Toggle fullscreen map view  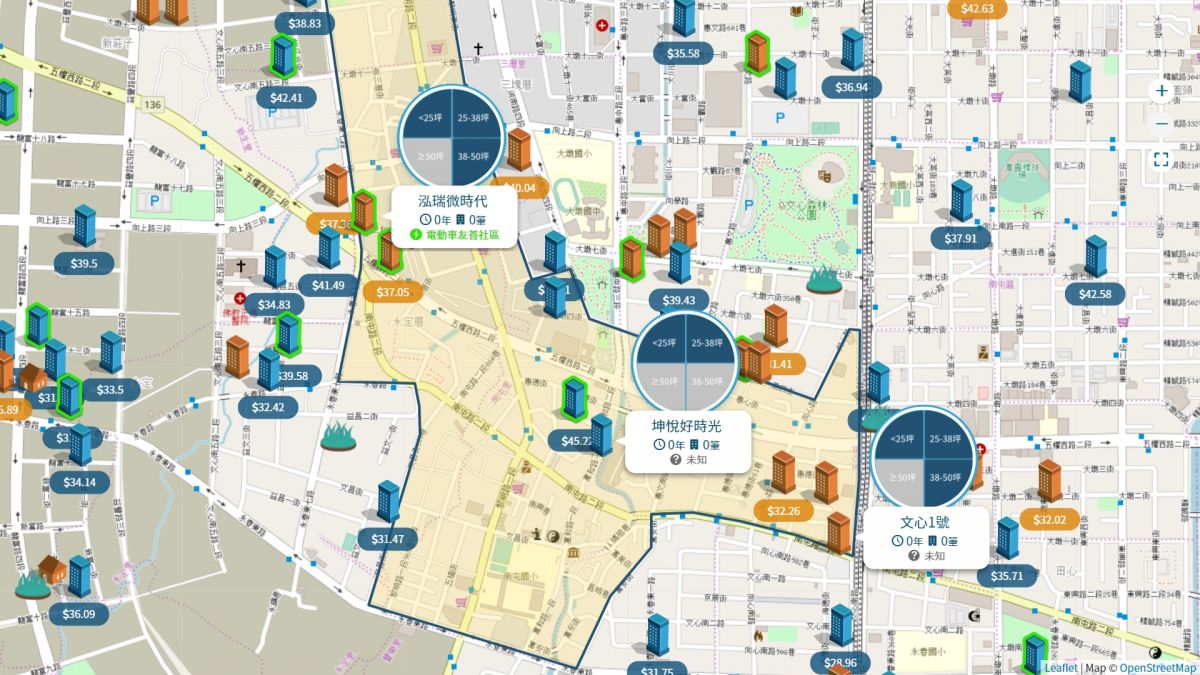1161,159
